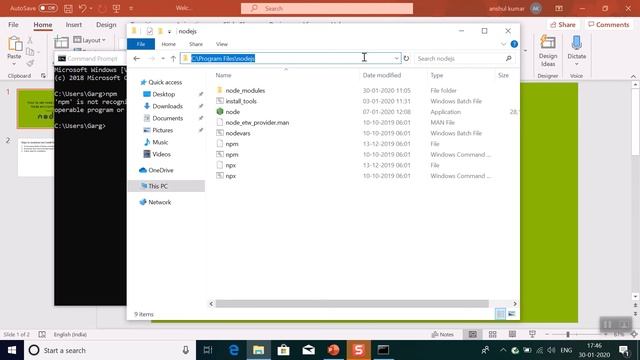Open Task View on the taskbar

pyautogui.click(x=208, y=350)
